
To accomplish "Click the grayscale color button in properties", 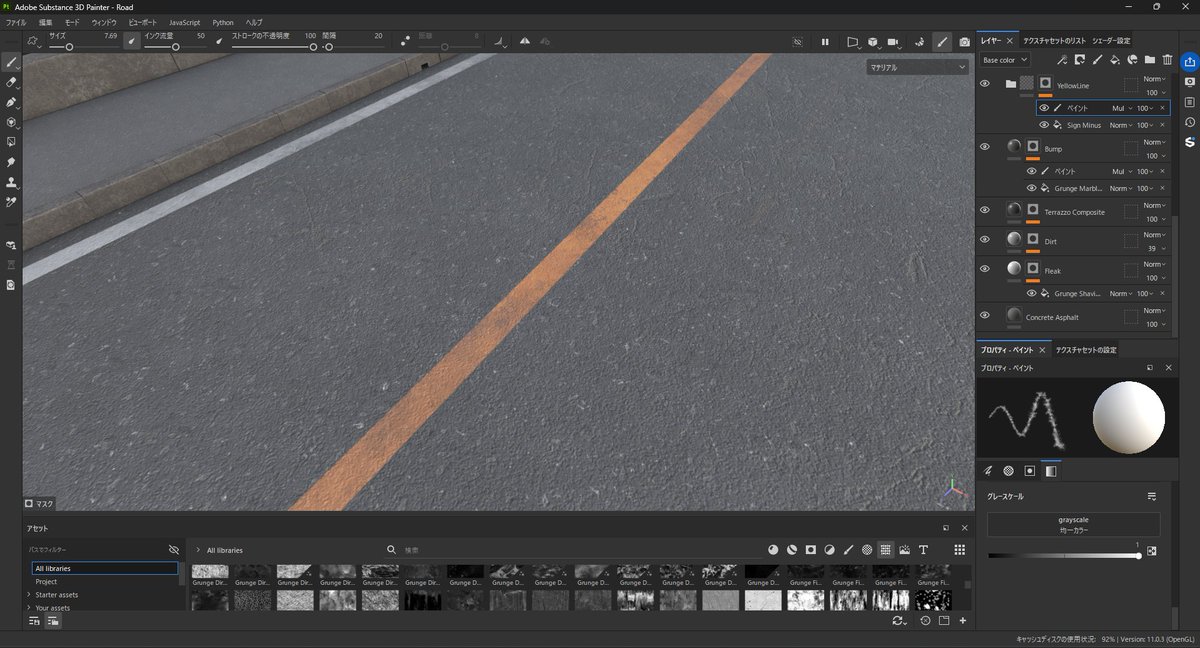I will (1074, 524).
